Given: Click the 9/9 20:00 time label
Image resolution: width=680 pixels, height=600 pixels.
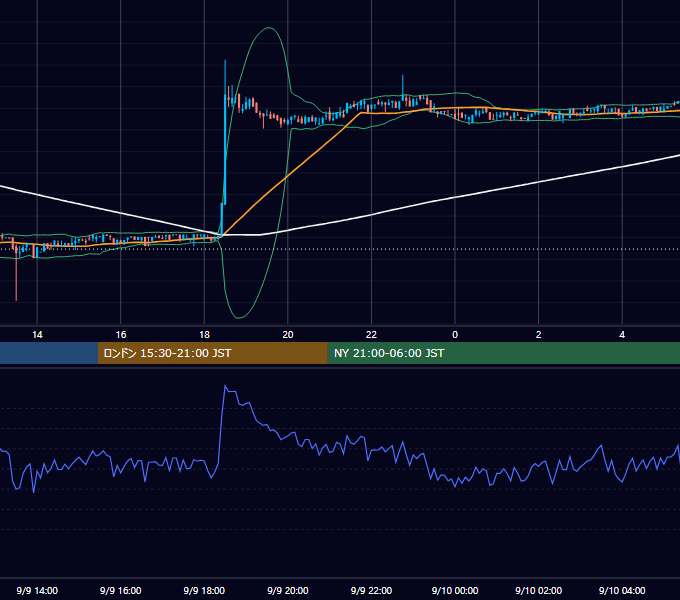Looking at the screenshot, I should pyautogui.click(x=288, y=590).
